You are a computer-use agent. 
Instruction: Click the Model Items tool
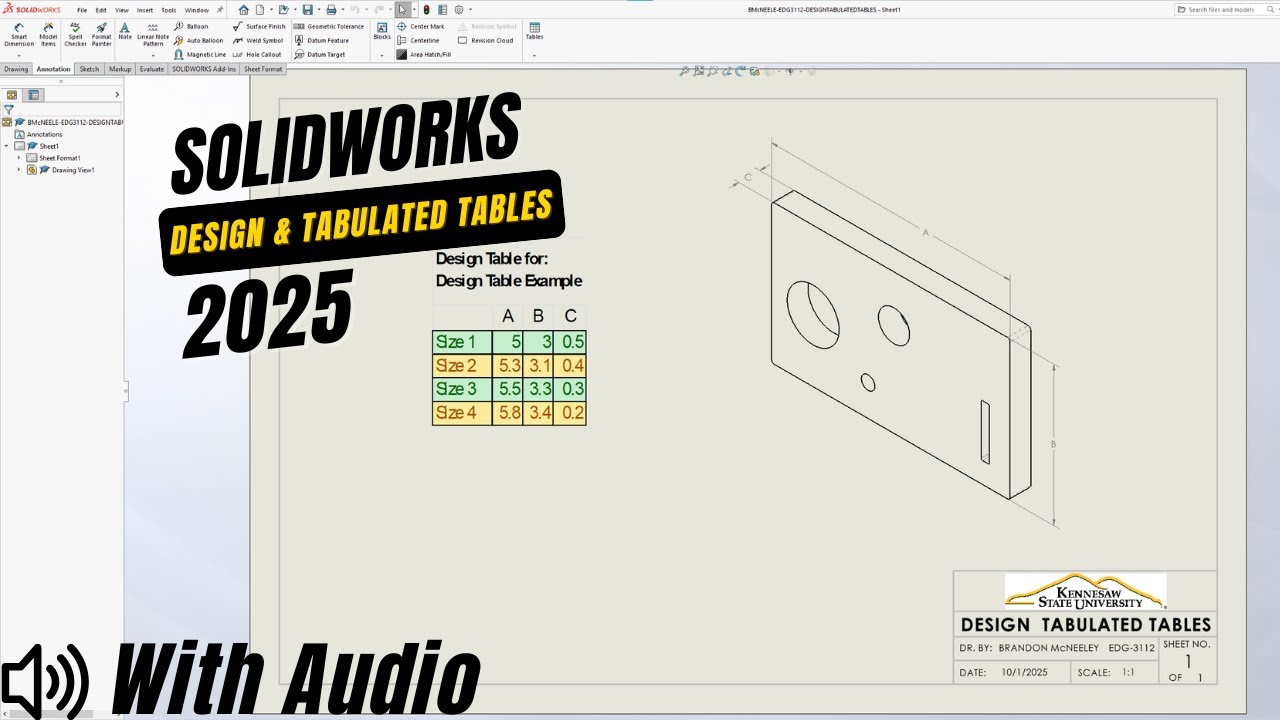(x=48, y=34)
